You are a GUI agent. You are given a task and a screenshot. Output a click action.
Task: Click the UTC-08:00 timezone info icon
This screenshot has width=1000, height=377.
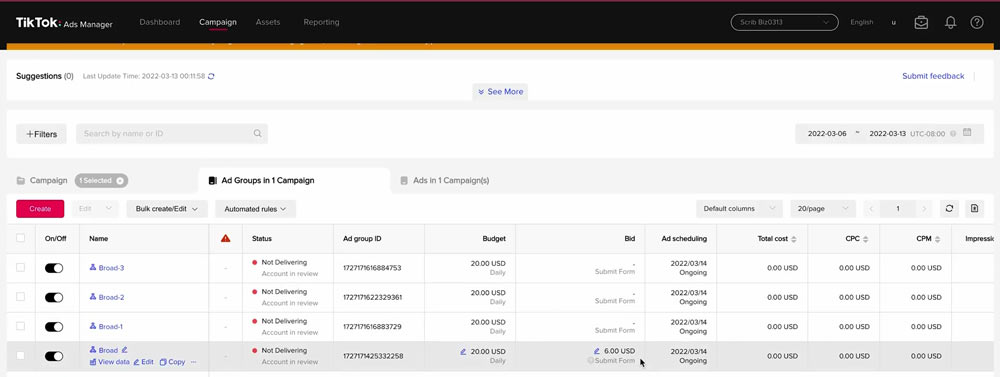point(953,134)
